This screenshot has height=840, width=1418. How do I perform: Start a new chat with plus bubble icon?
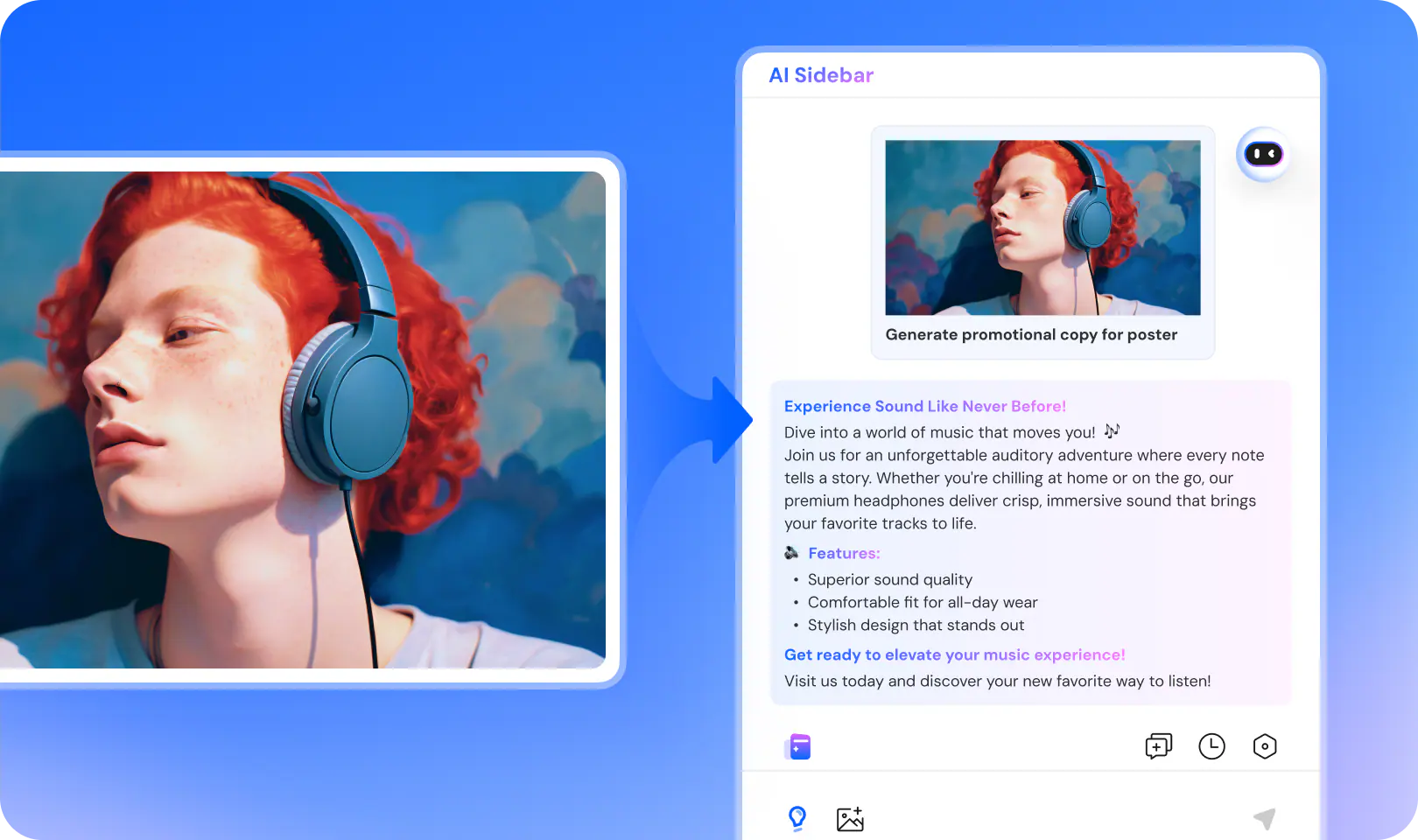[1158, 746]
